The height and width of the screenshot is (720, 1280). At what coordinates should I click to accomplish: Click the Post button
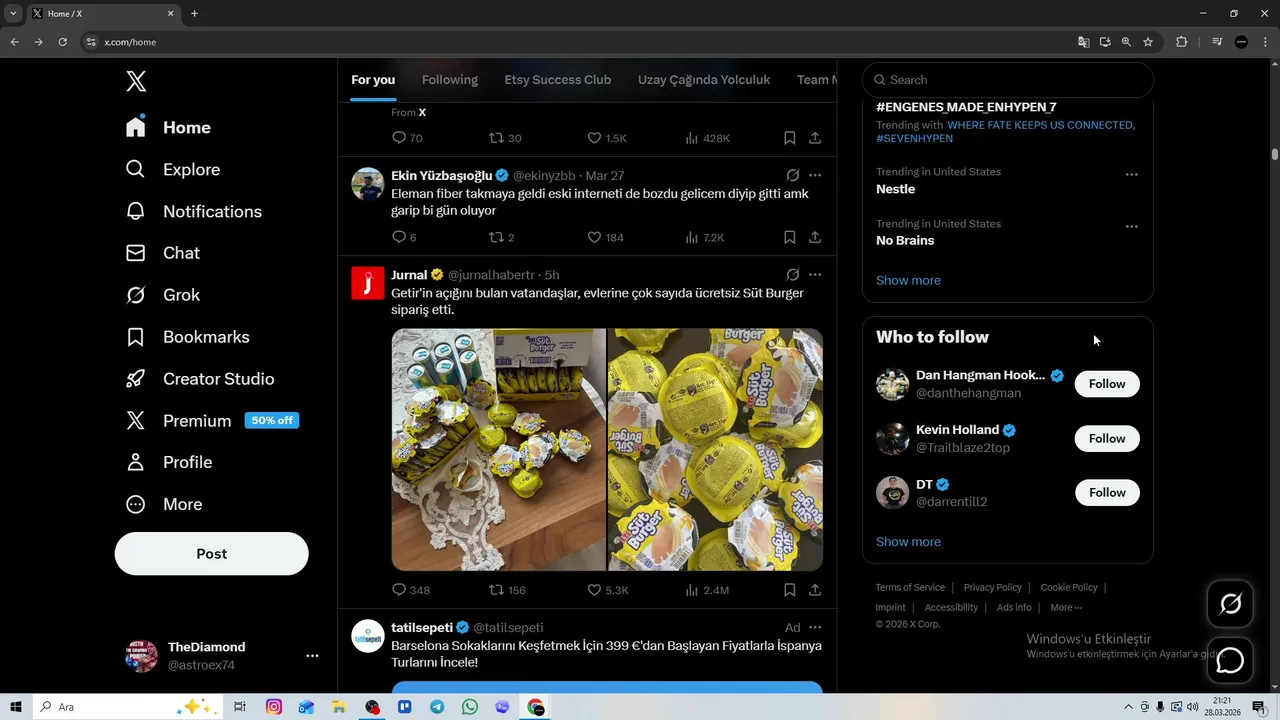point(211,554)
